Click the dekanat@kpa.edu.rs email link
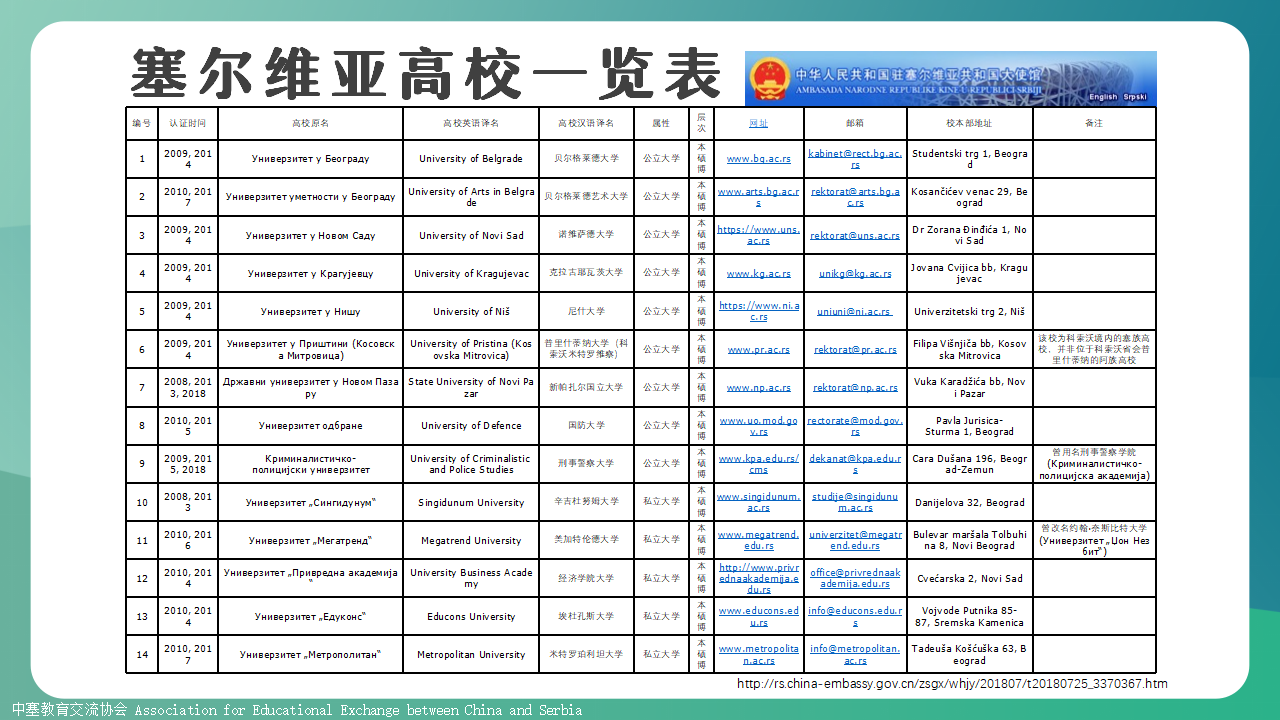 click(855, 464)
